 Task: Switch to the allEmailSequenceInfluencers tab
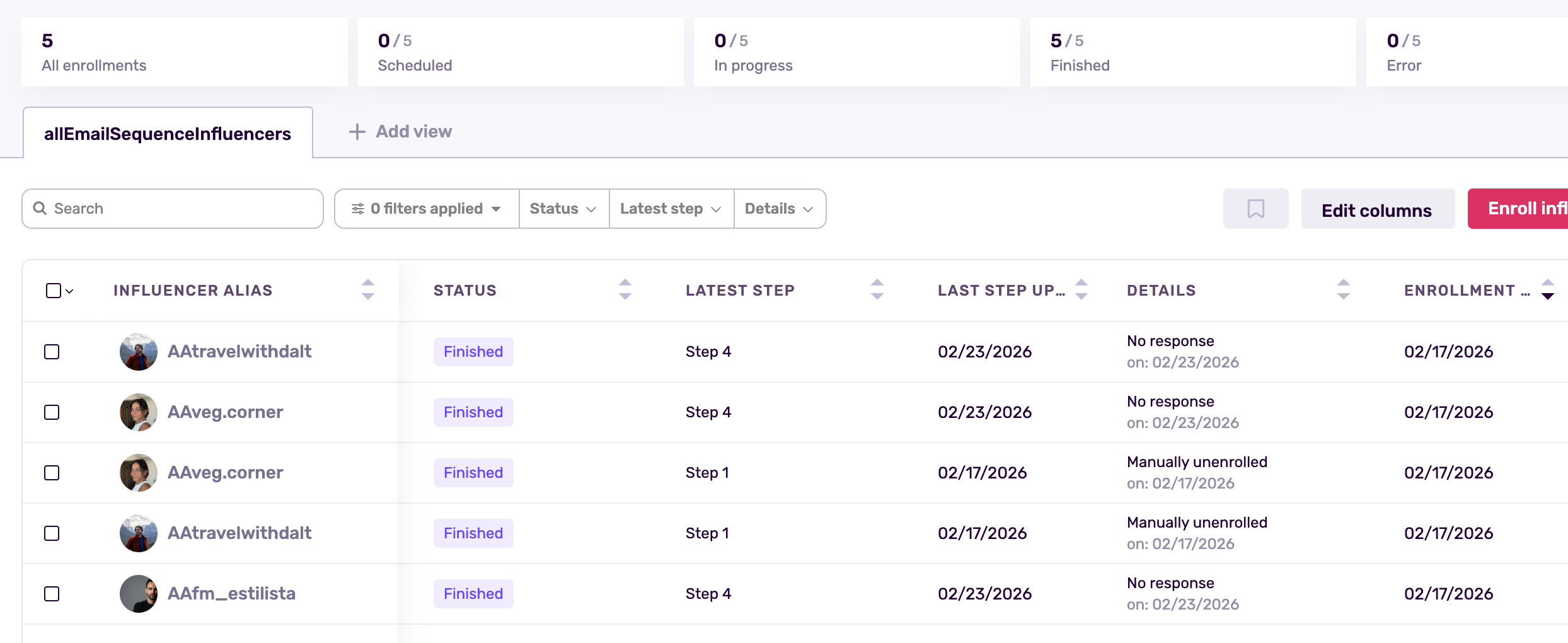pyautogui.click(x=167, y=132)
